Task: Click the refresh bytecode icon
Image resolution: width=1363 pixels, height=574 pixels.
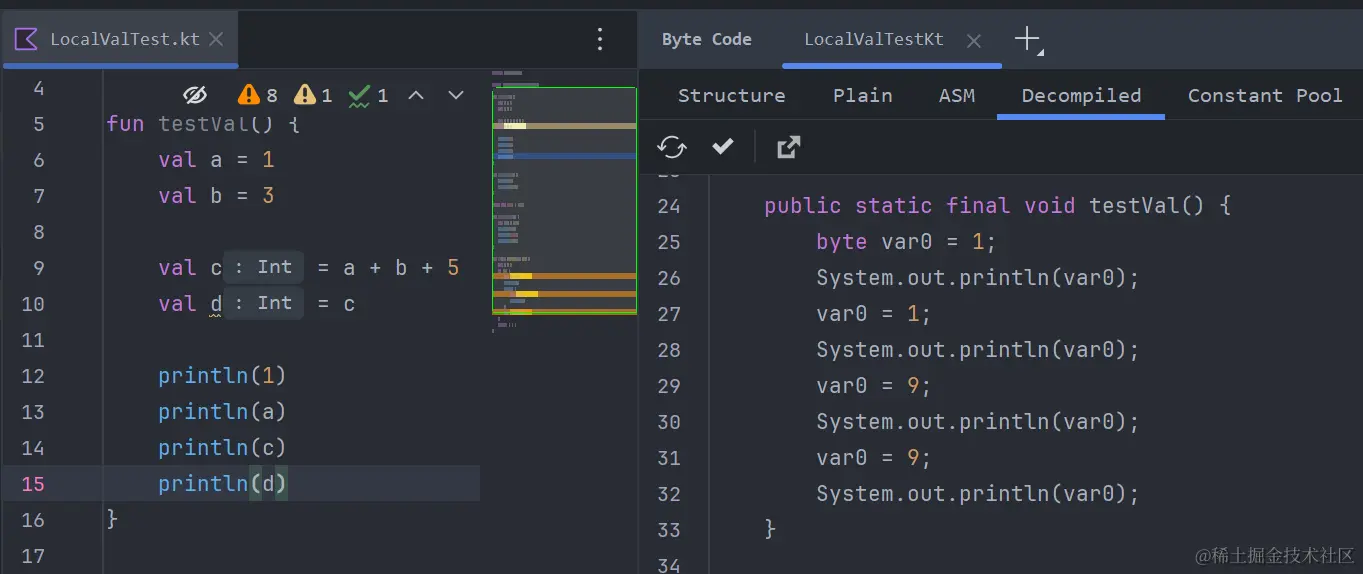Action: click(672, 147)
